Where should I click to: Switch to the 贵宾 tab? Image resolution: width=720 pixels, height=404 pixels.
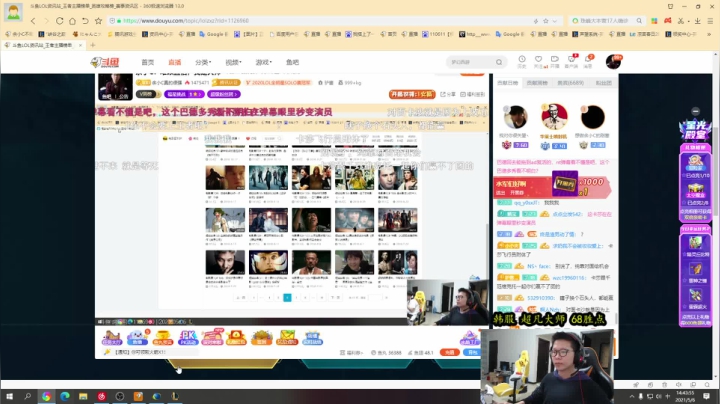tap(570, 83)
